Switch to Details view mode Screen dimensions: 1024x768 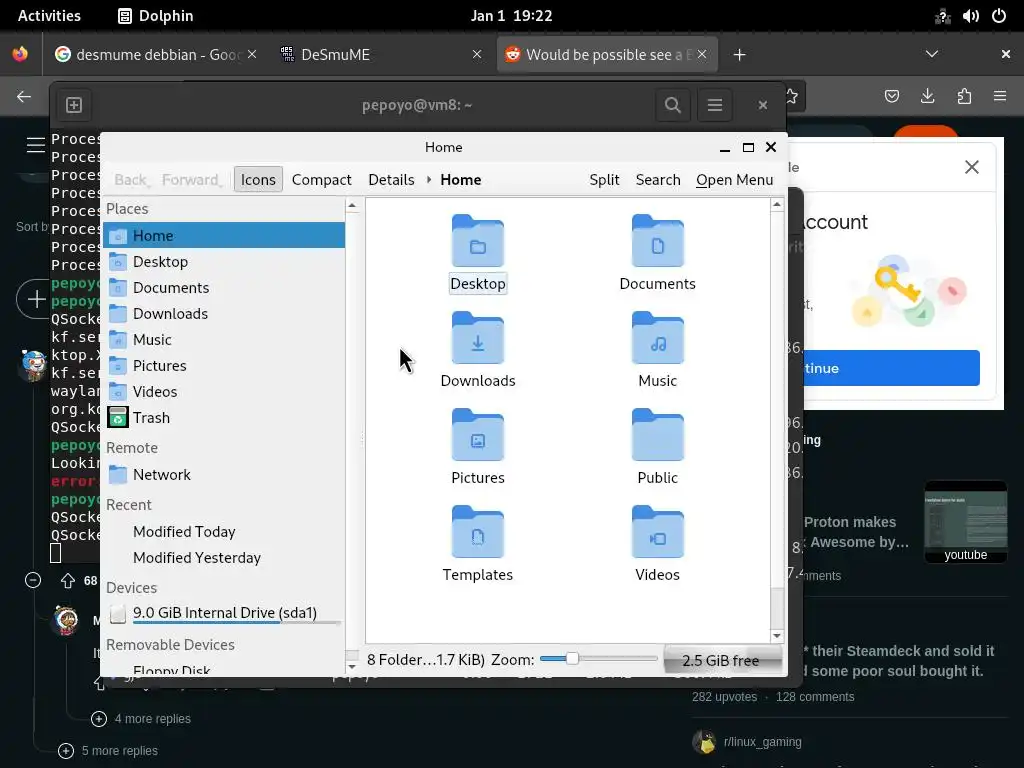point(391,180)
